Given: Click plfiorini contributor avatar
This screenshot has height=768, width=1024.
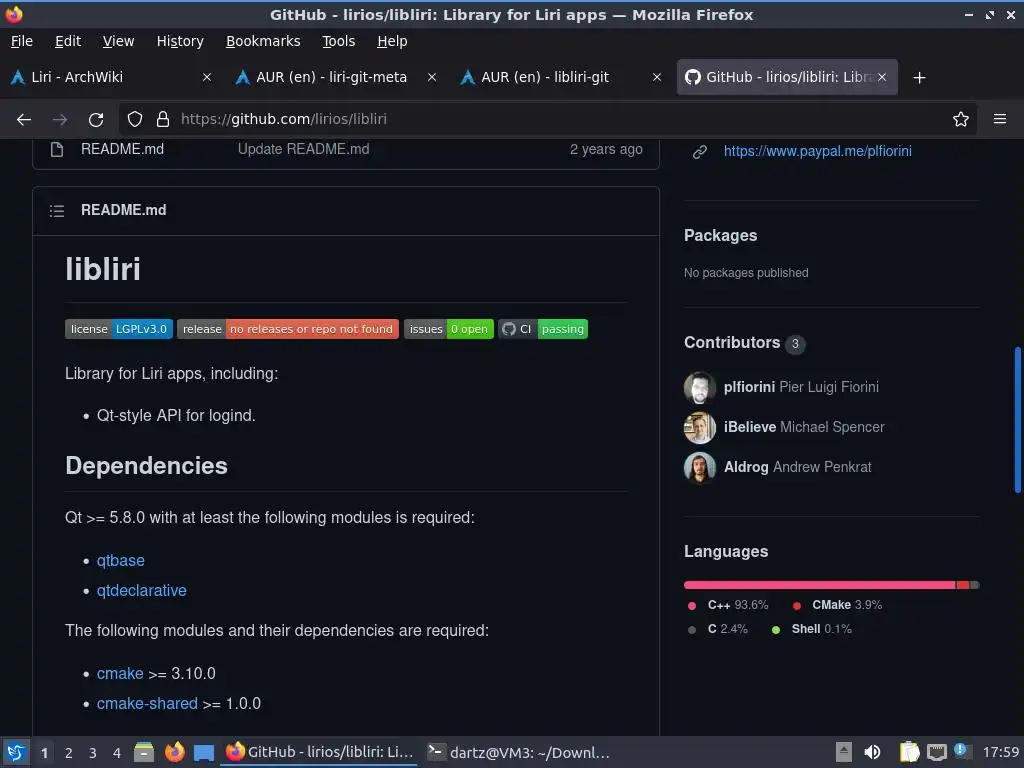Looking at the screenshot, I should click(x=699, y=387).
